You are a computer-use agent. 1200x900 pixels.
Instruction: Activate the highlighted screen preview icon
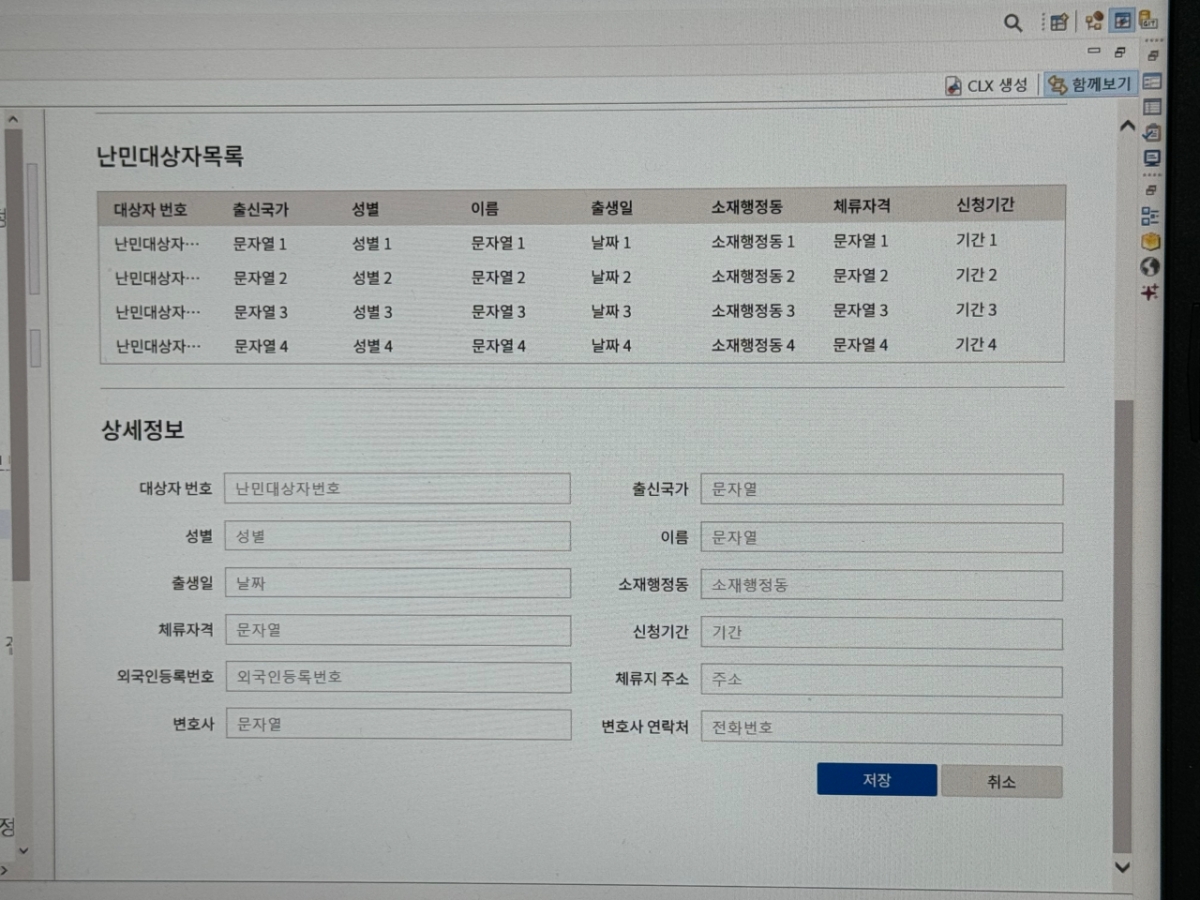click(1122, 21)
